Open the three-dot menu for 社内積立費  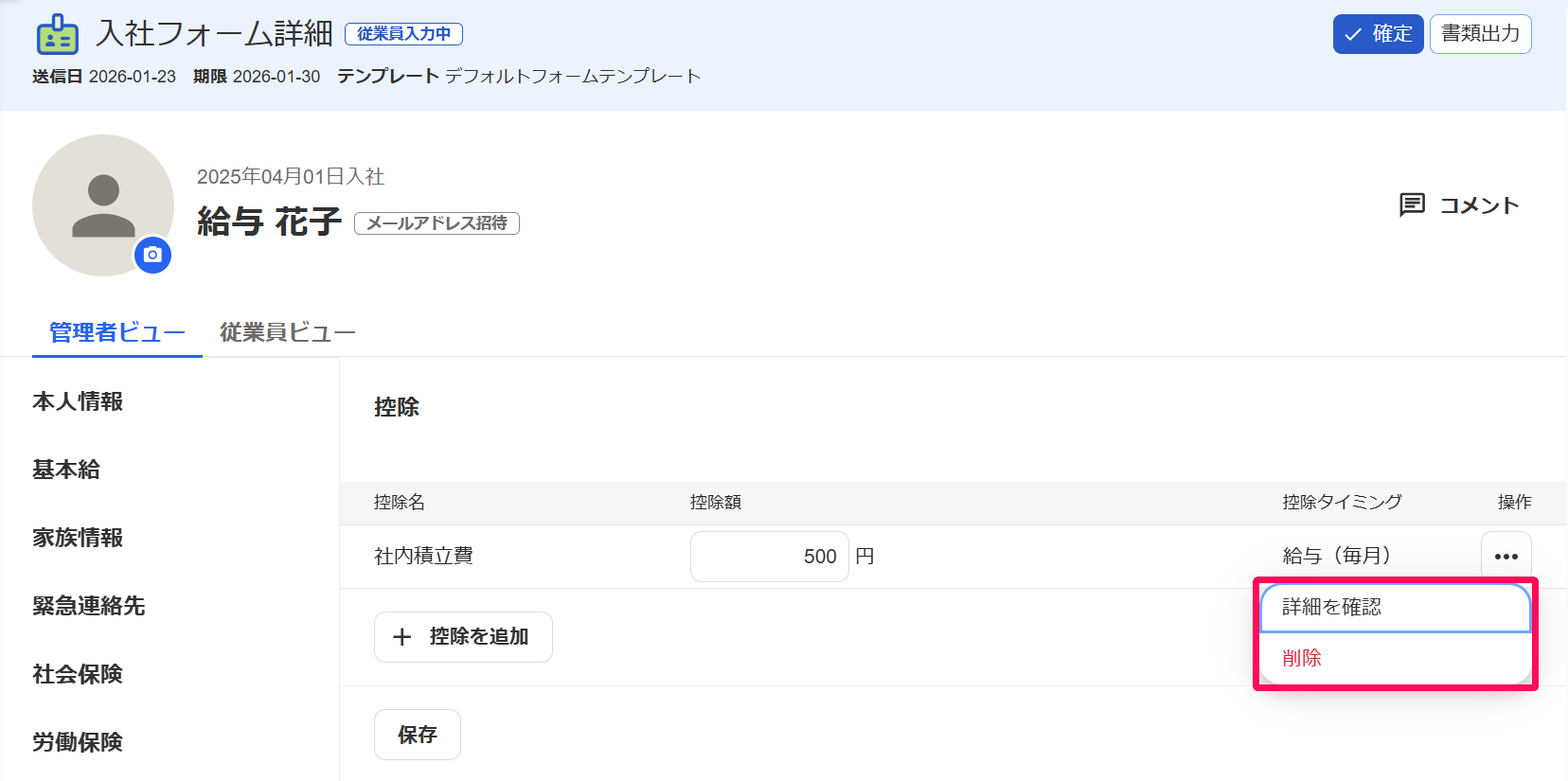coord(1506,557)
